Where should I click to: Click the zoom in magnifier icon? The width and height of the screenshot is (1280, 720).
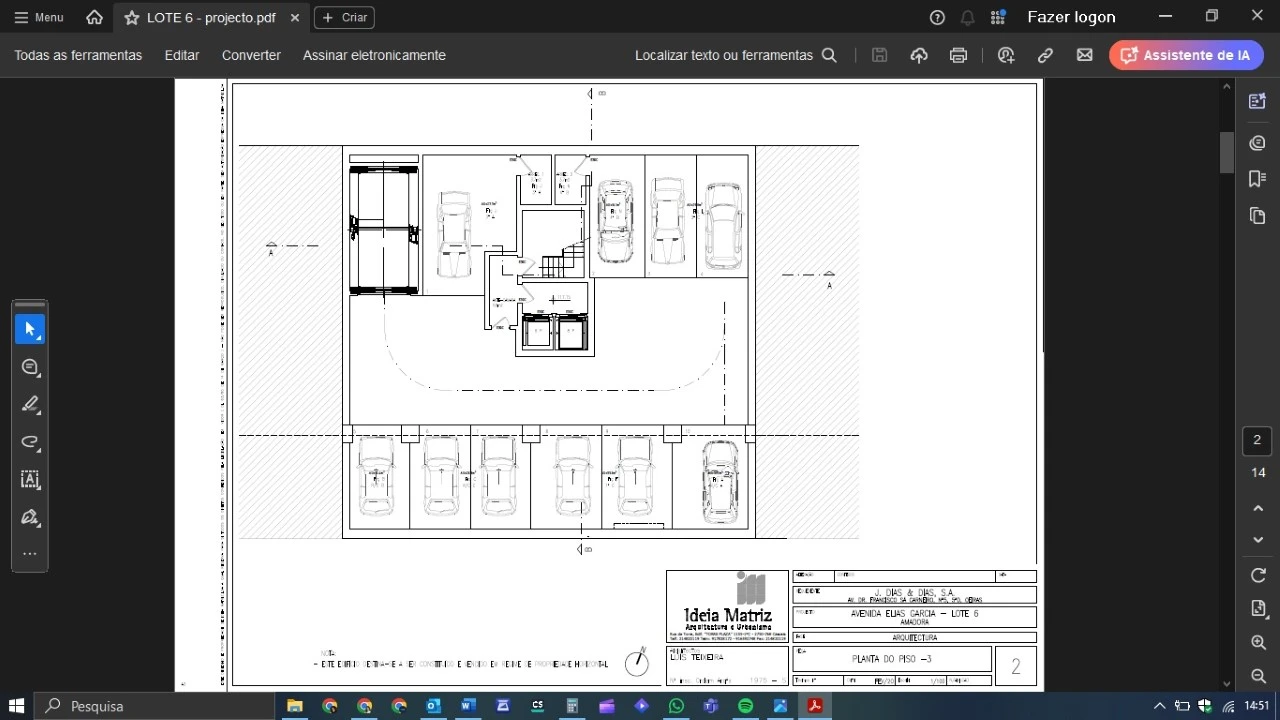point(1258,643)
